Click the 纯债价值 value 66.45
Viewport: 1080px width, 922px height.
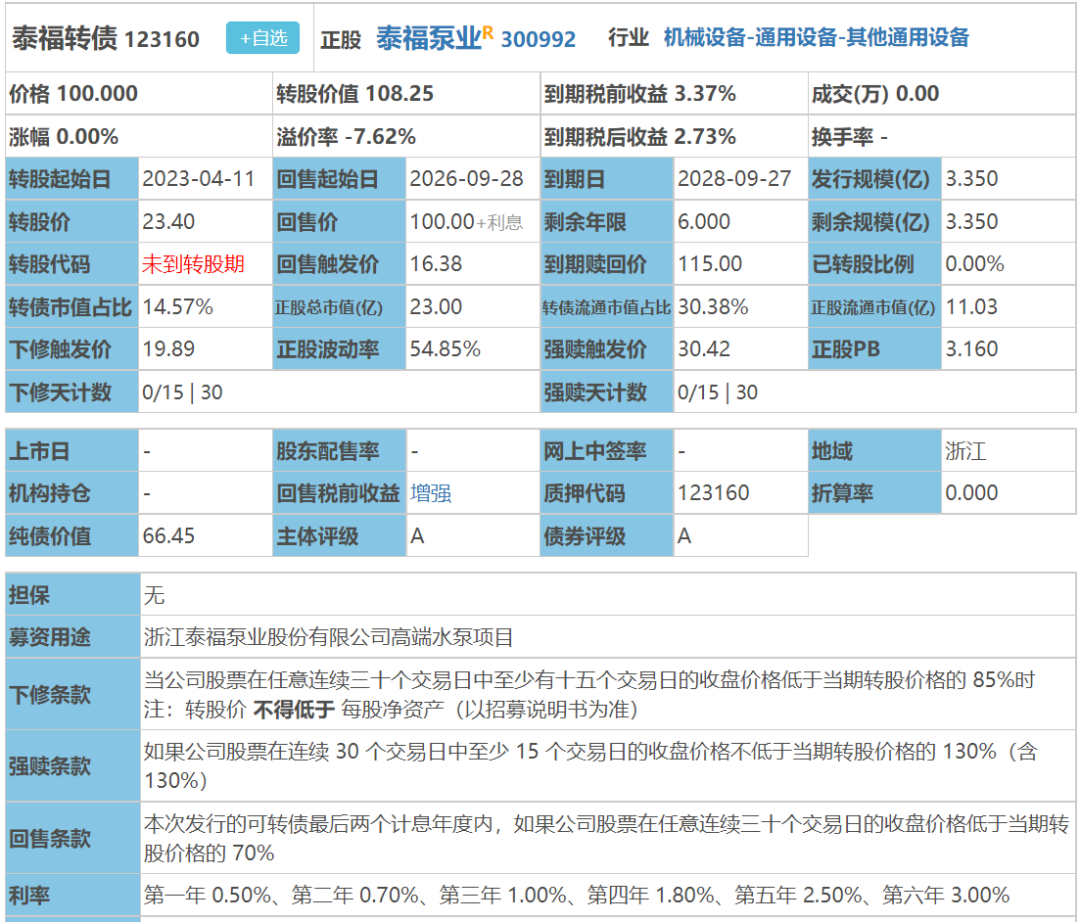168,536
